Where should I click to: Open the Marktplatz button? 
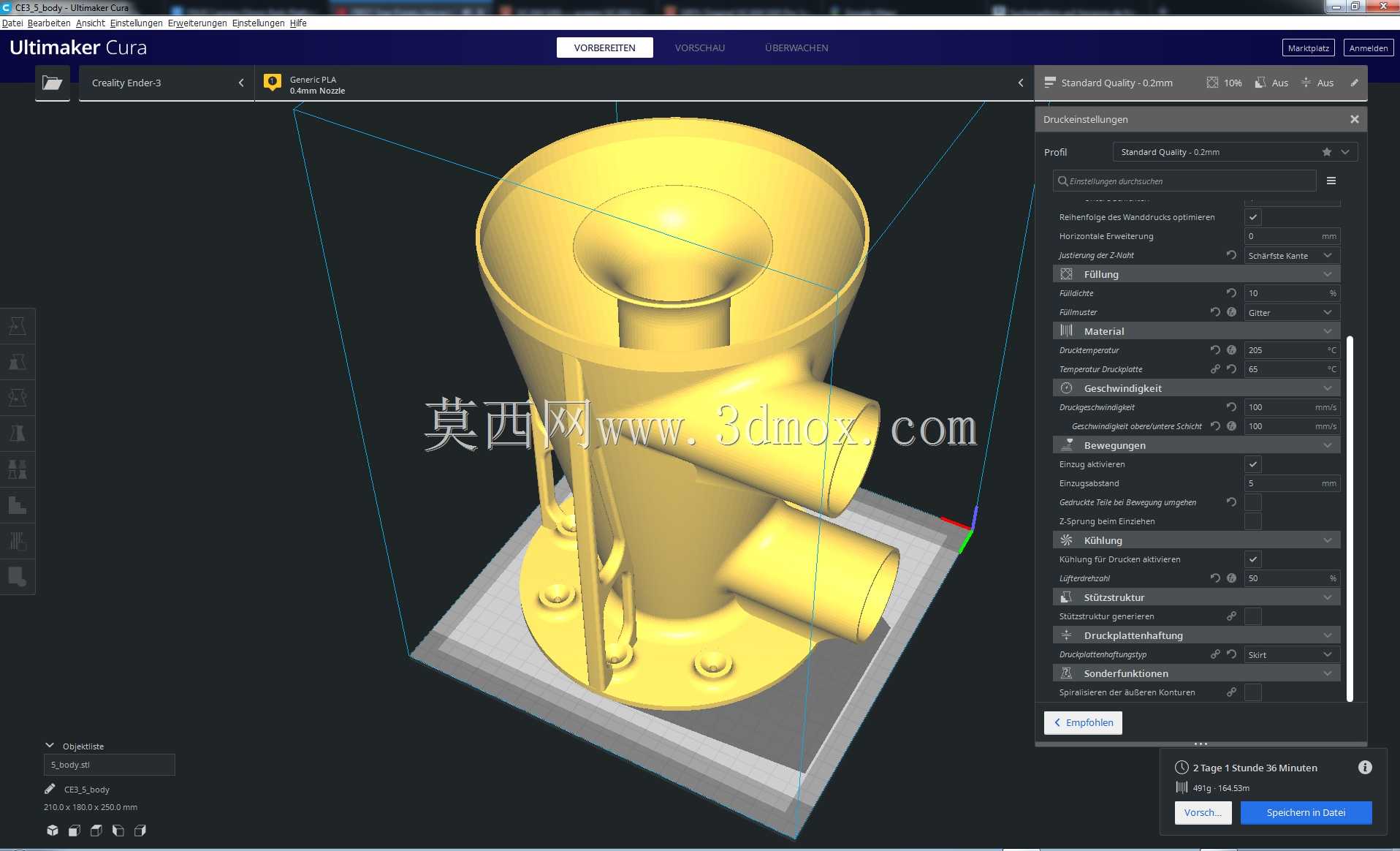tap(1308, 48)
